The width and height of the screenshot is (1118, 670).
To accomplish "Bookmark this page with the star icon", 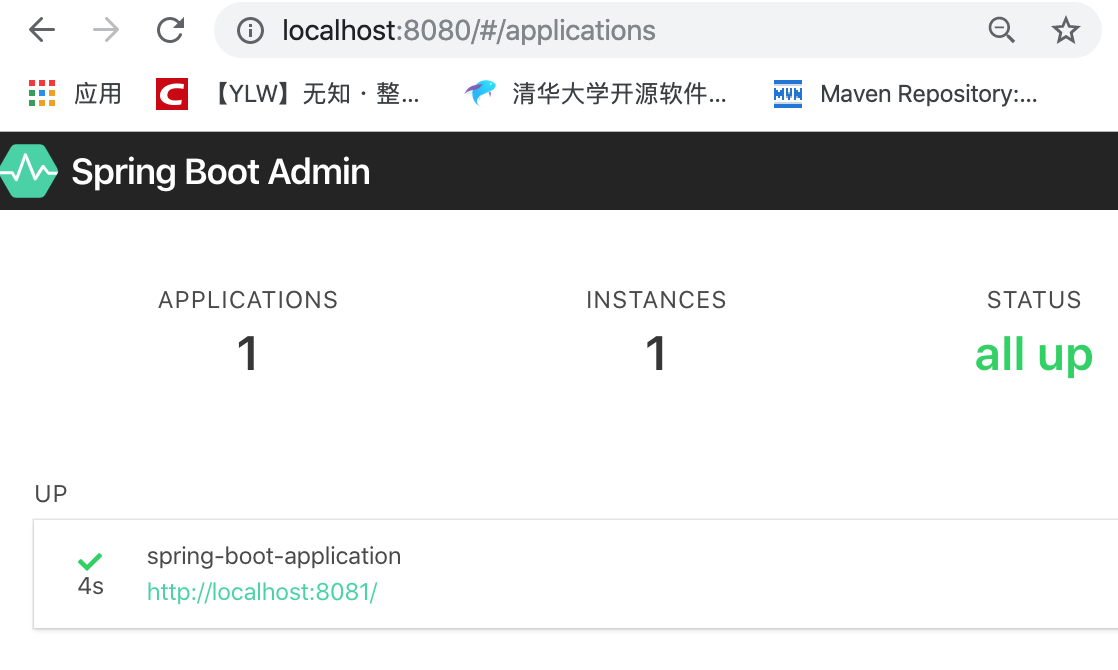I will point(1065,30).
